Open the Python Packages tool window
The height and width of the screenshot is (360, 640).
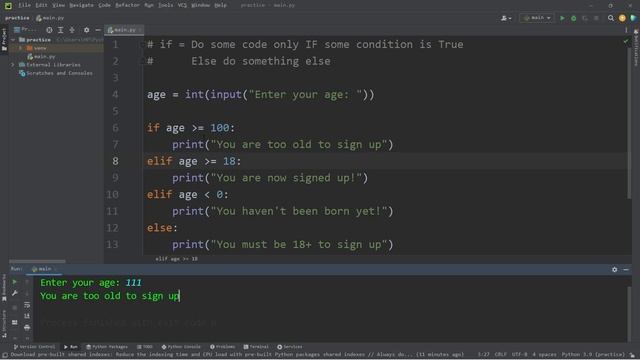(x=107, y=347)
